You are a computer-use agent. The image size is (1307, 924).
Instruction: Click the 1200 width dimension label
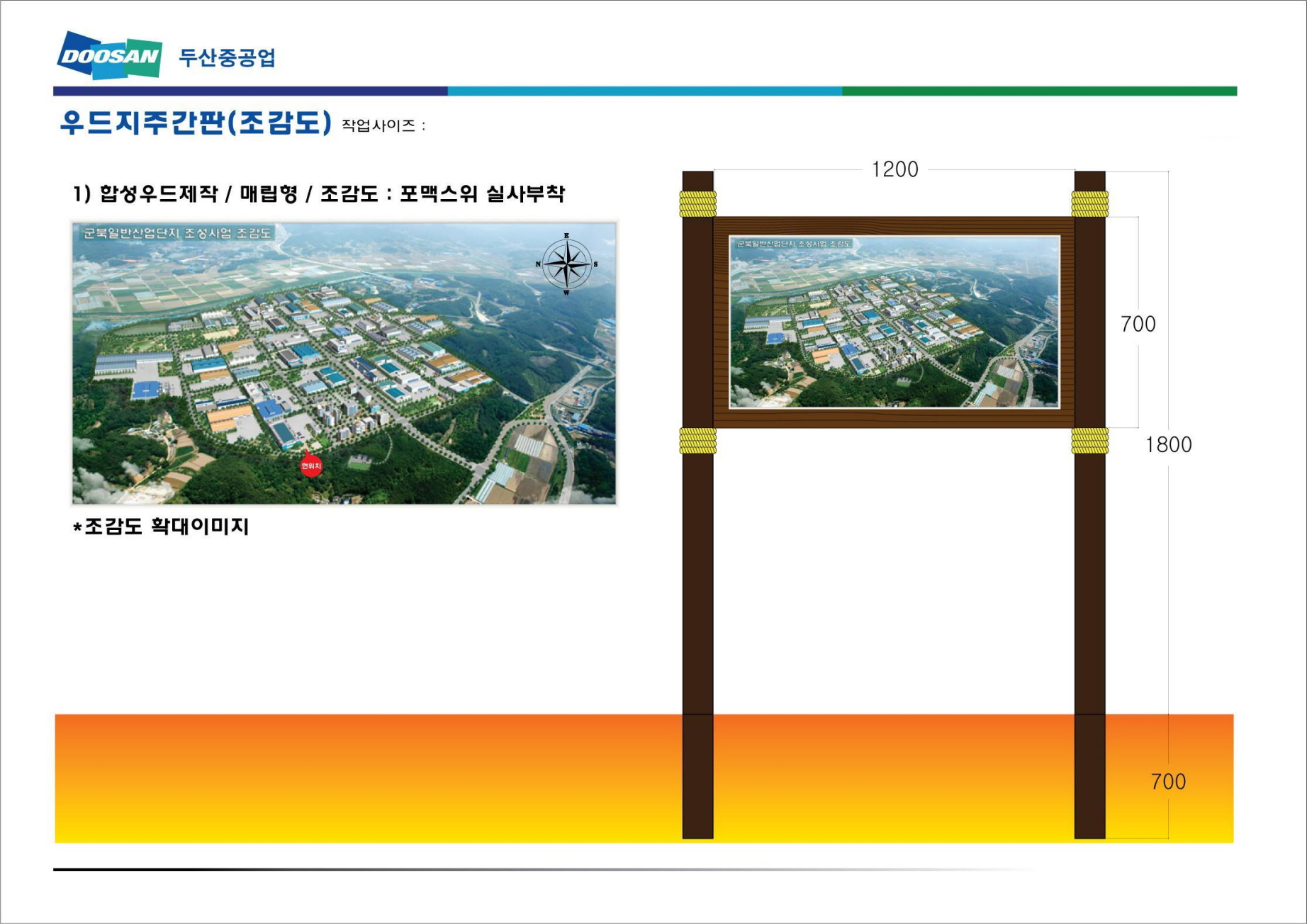click(894, 169)
